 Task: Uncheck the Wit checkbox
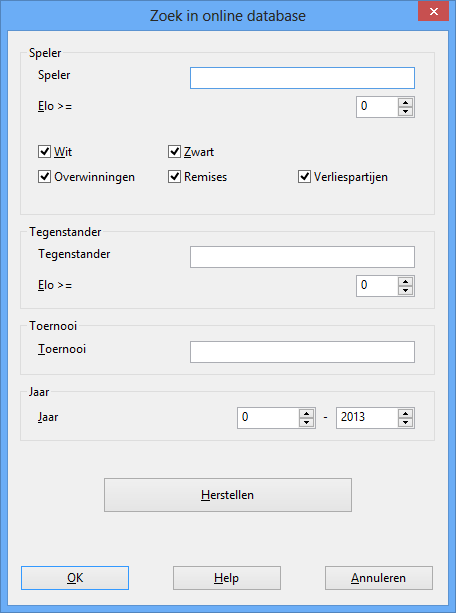tap(44, 152)
